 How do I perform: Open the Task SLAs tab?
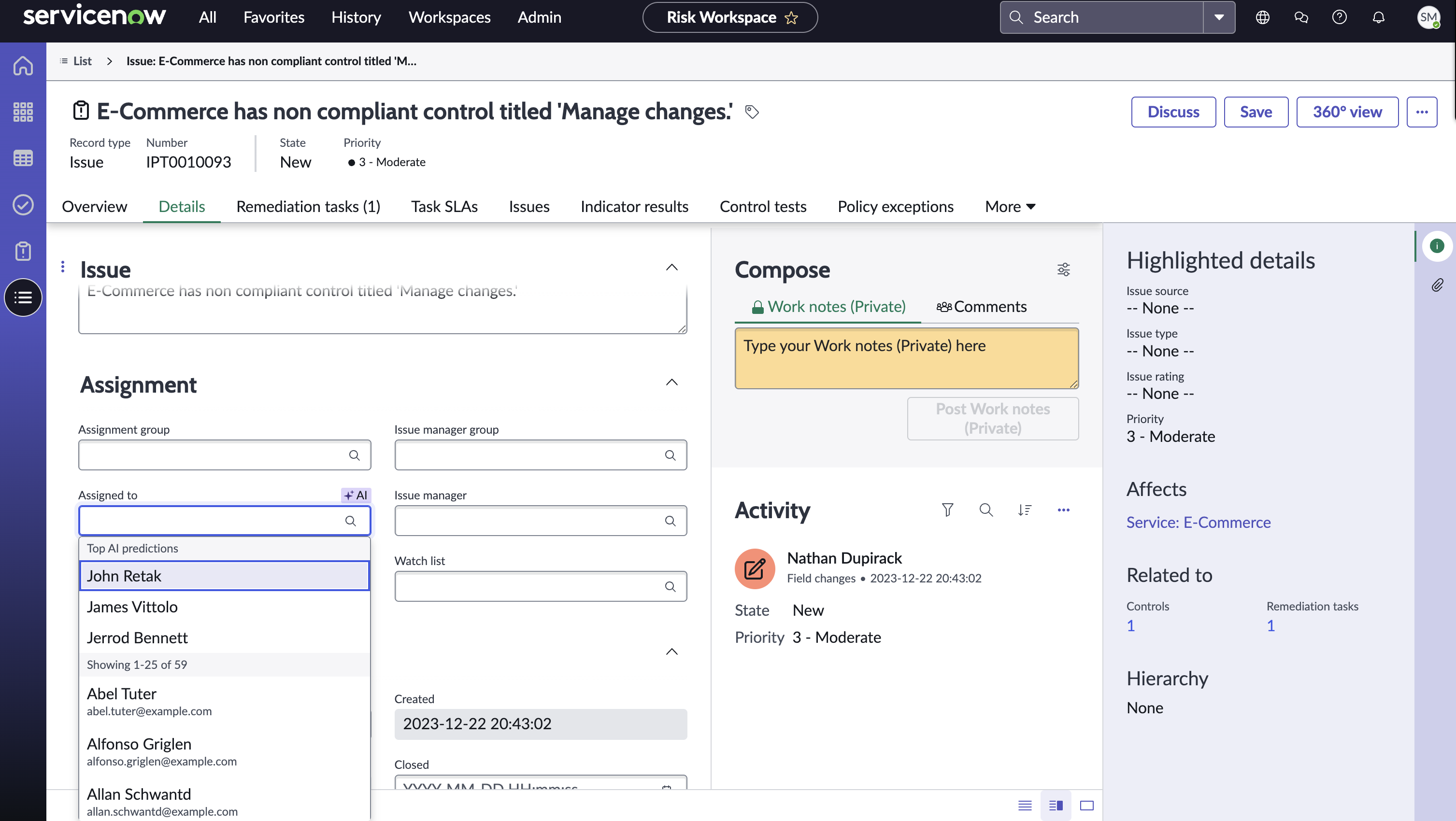click(444, 207)
